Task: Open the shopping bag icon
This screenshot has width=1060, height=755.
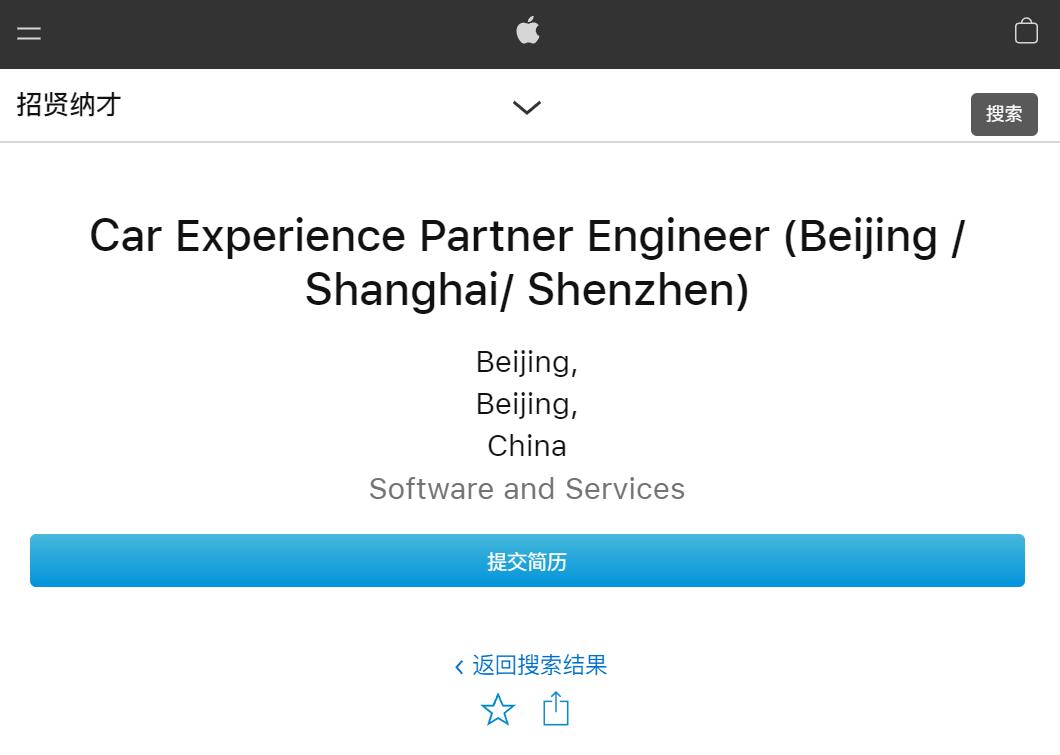Action: click(x=1026, y=31)
